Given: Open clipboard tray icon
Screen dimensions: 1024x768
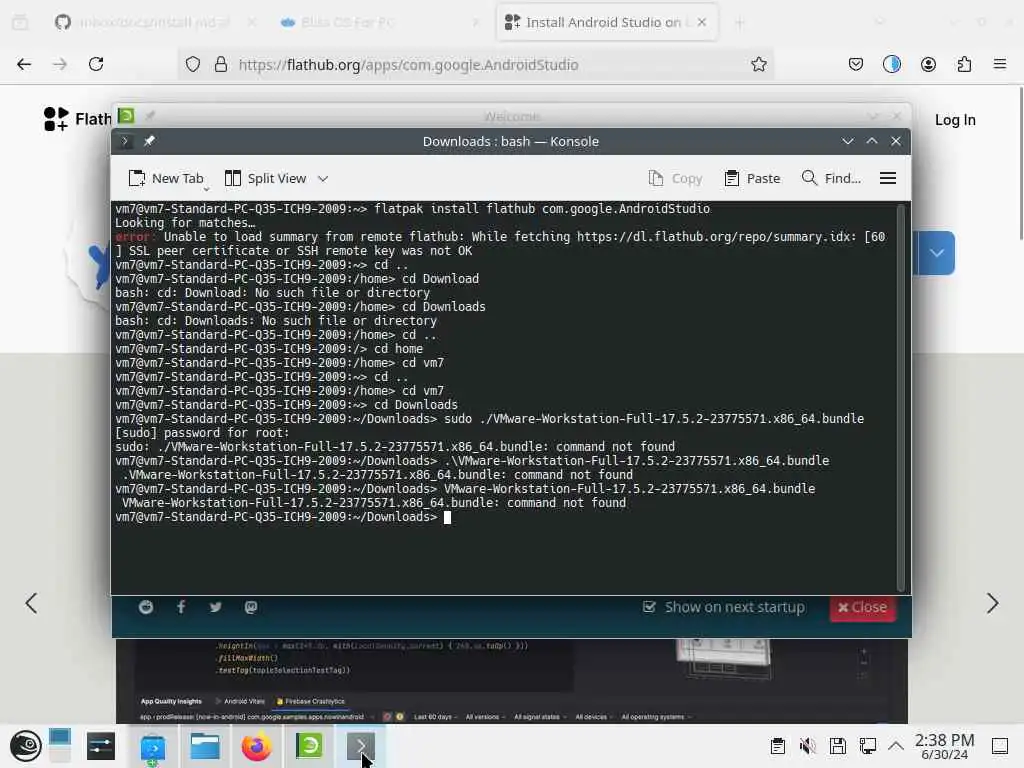Looking at the screenshot, I should click(x=777, y=746).
